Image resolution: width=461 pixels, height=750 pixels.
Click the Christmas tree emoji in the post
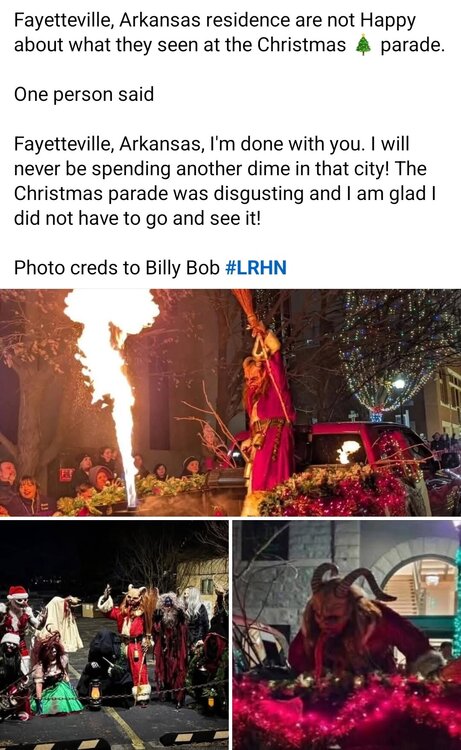363,45
